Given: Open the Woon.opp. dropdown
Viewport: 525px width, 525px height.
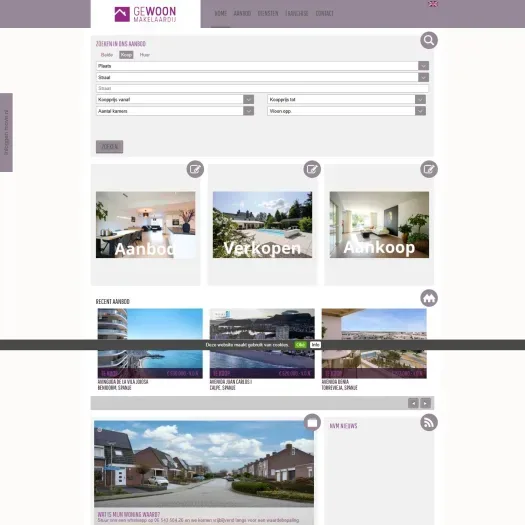Looking at the screenshot, I should pos(347,111).
